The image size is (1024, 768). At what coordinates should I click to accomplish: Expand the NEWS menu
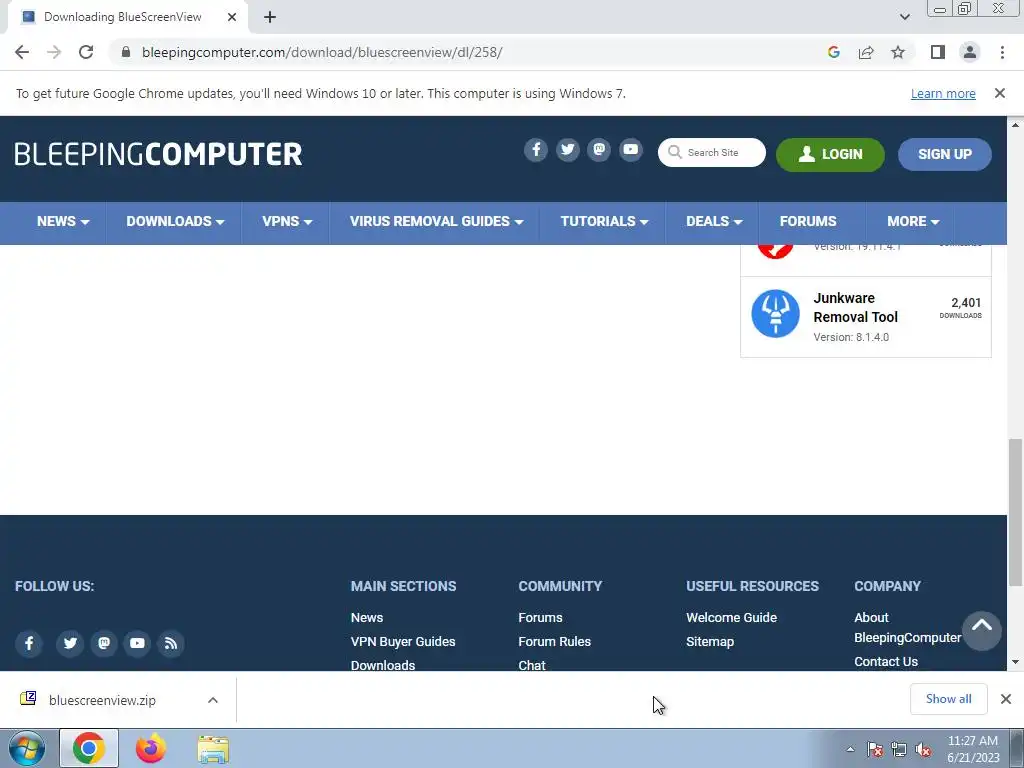tap(63, 221)
